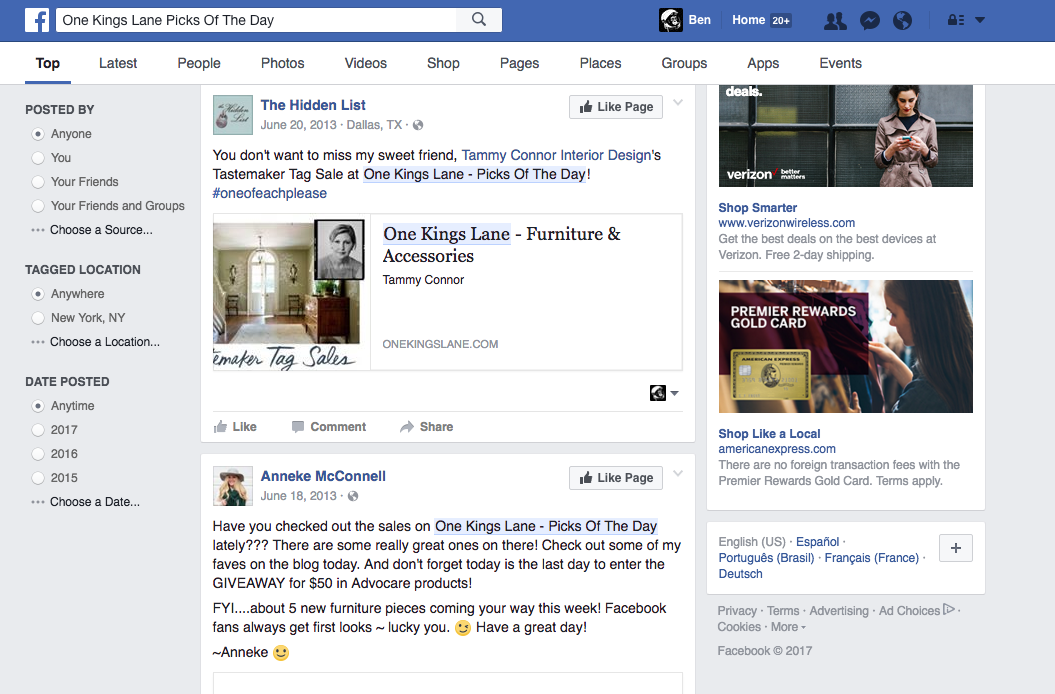This screenshot has width=1055, height=694.
Task: Click Like Page for The Hidden List
Action: (616, 106)
